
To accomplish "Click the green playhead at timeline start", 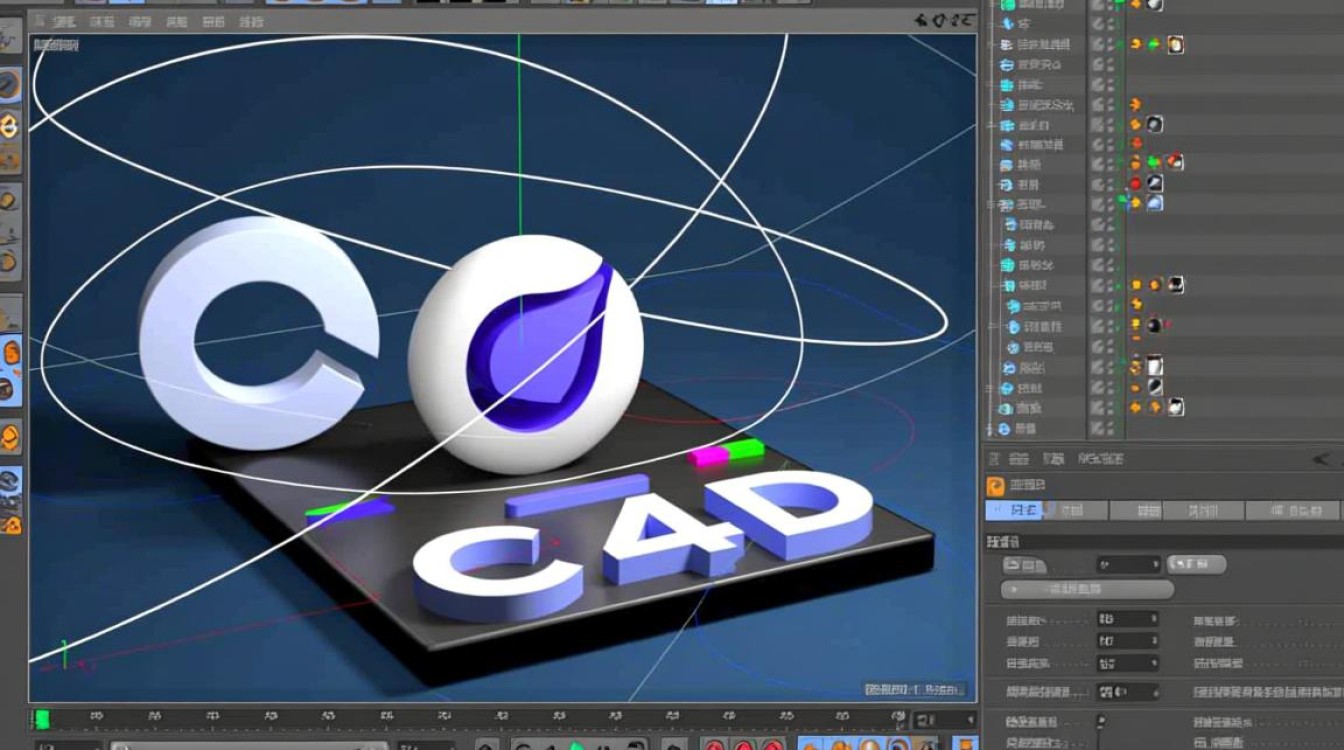I will pyautogui.click(x=42, y=719).
